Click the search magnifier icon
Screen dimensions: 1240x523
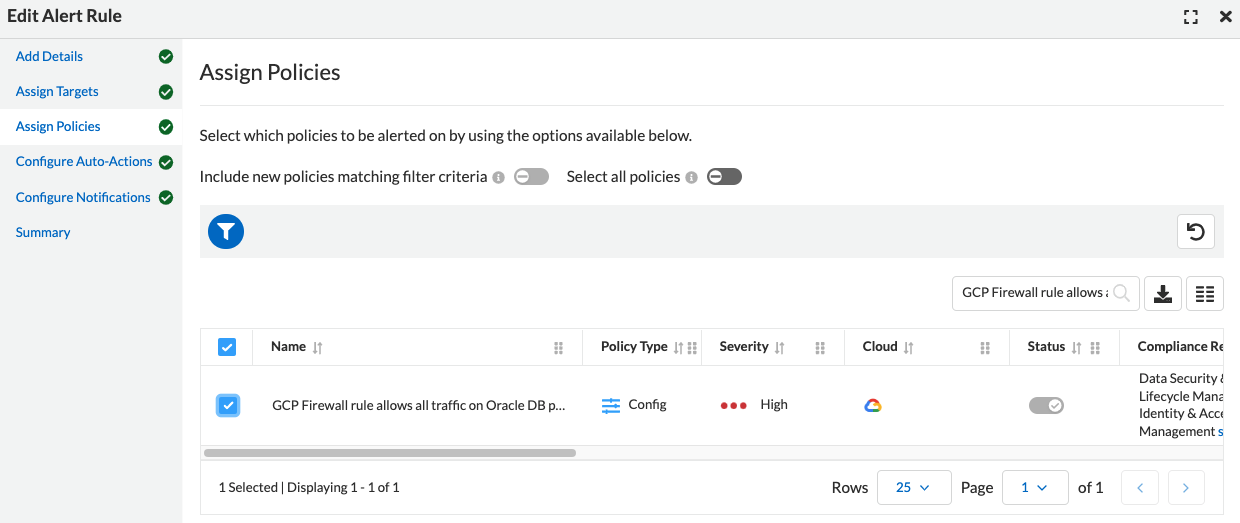click(1122, 293)
